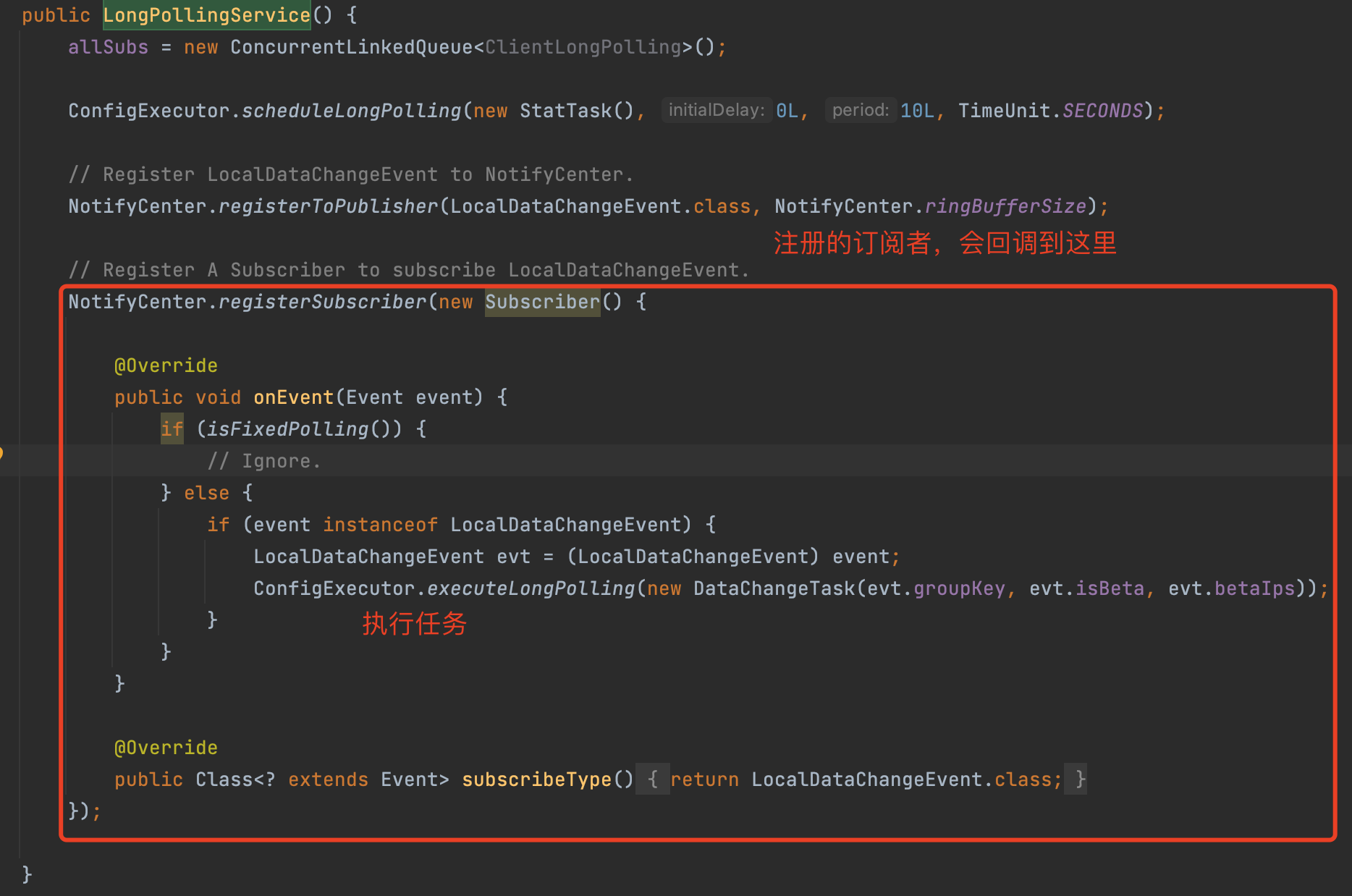Click the second @Override annotation above subscribeType
Image resolution: width=1352 pixels, height=896 pixels.
[x=166, y=748]
